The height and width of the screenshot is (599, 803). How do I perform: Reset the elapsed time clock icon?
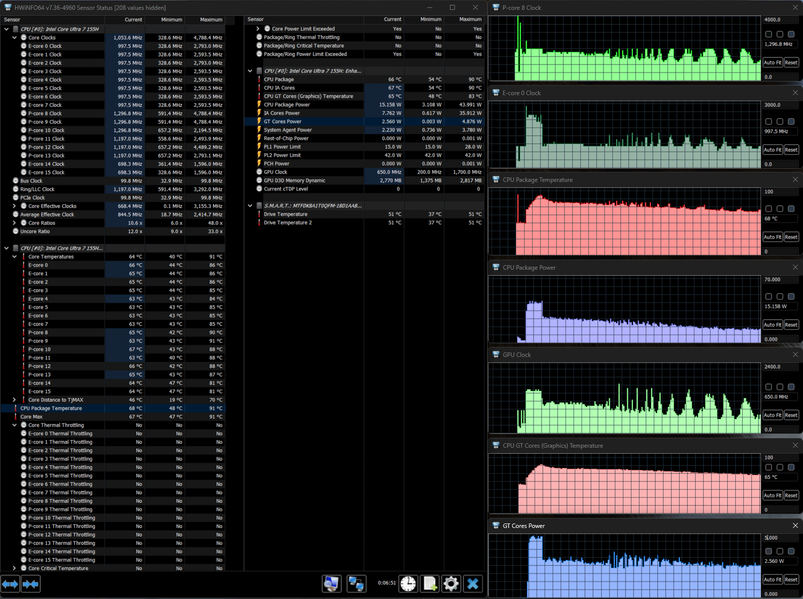(x=408, y=584)
